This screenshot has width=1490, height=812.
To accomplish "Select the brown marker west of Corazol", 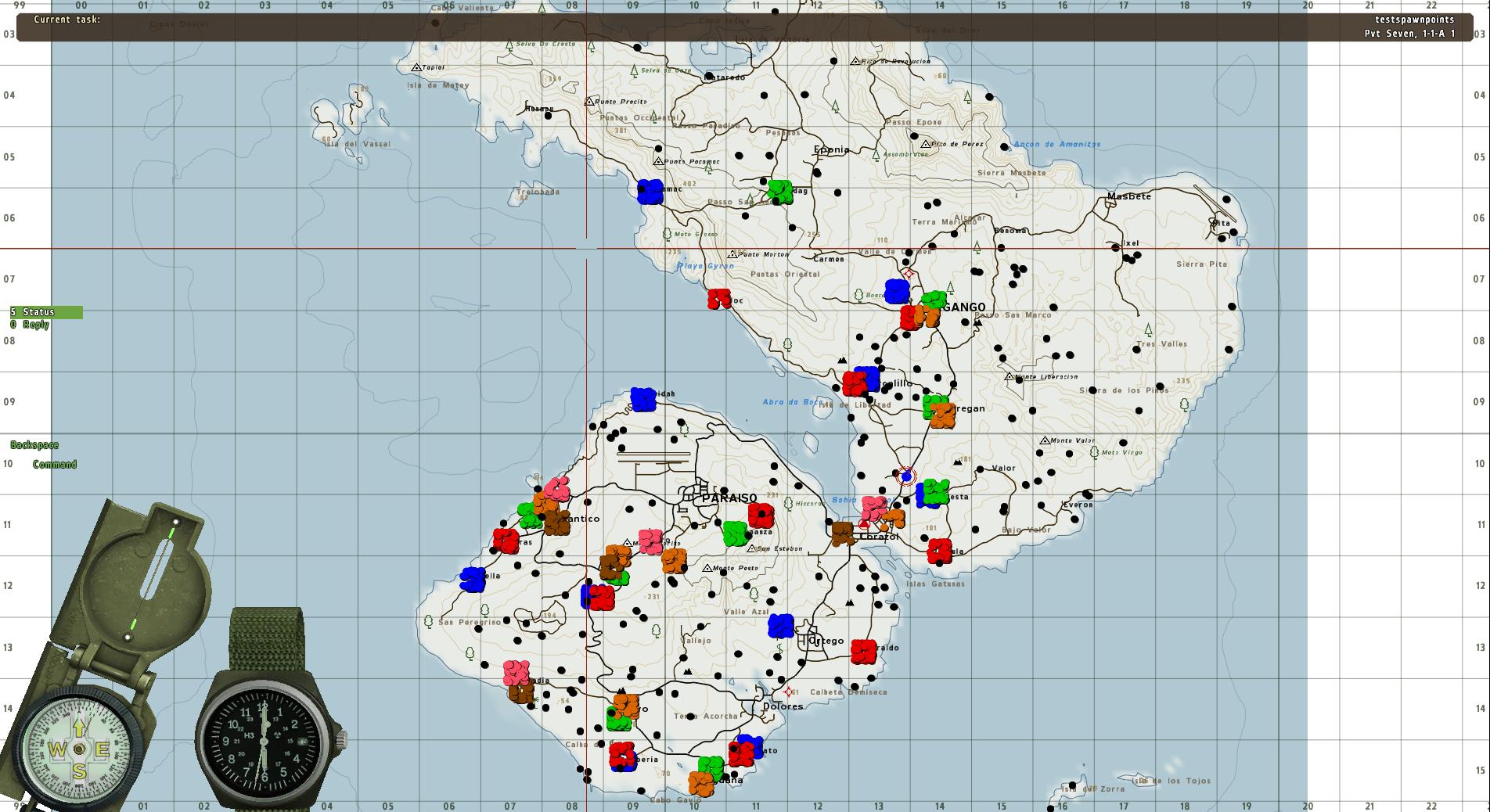I will pos(843,534).
